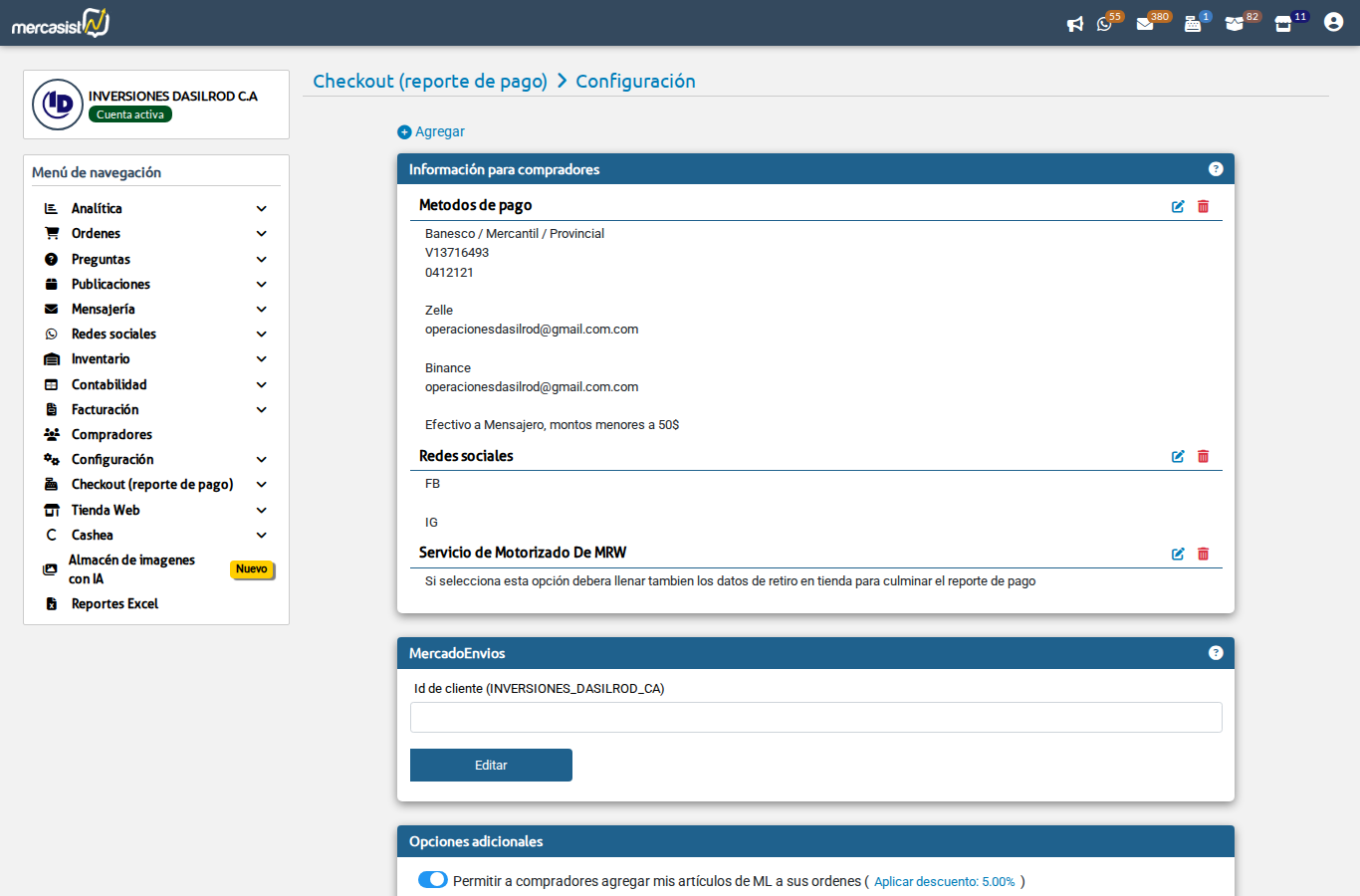Open the store icon showing 11 alerts

click(1282, 23)
